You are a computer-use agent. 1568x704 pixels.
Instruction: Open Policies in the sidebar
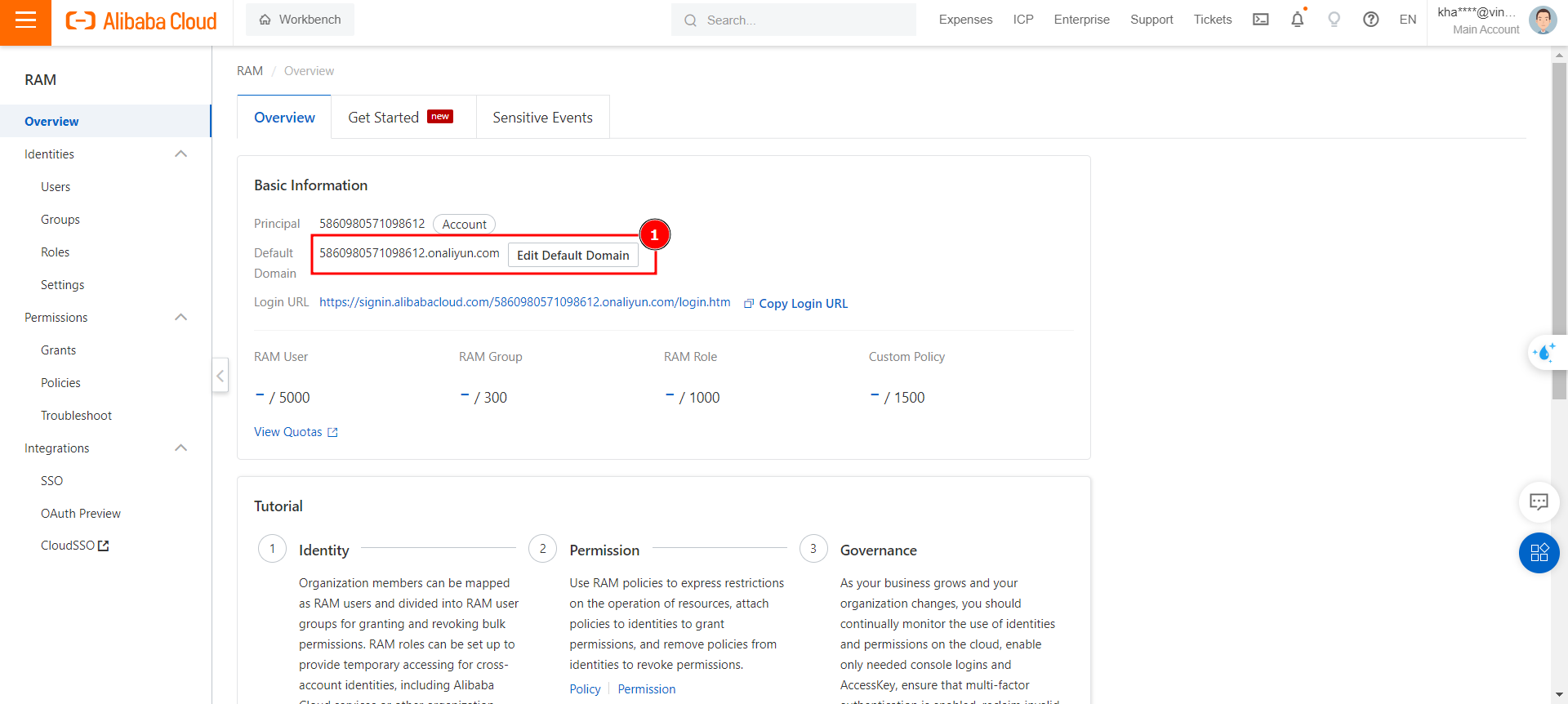60,383
